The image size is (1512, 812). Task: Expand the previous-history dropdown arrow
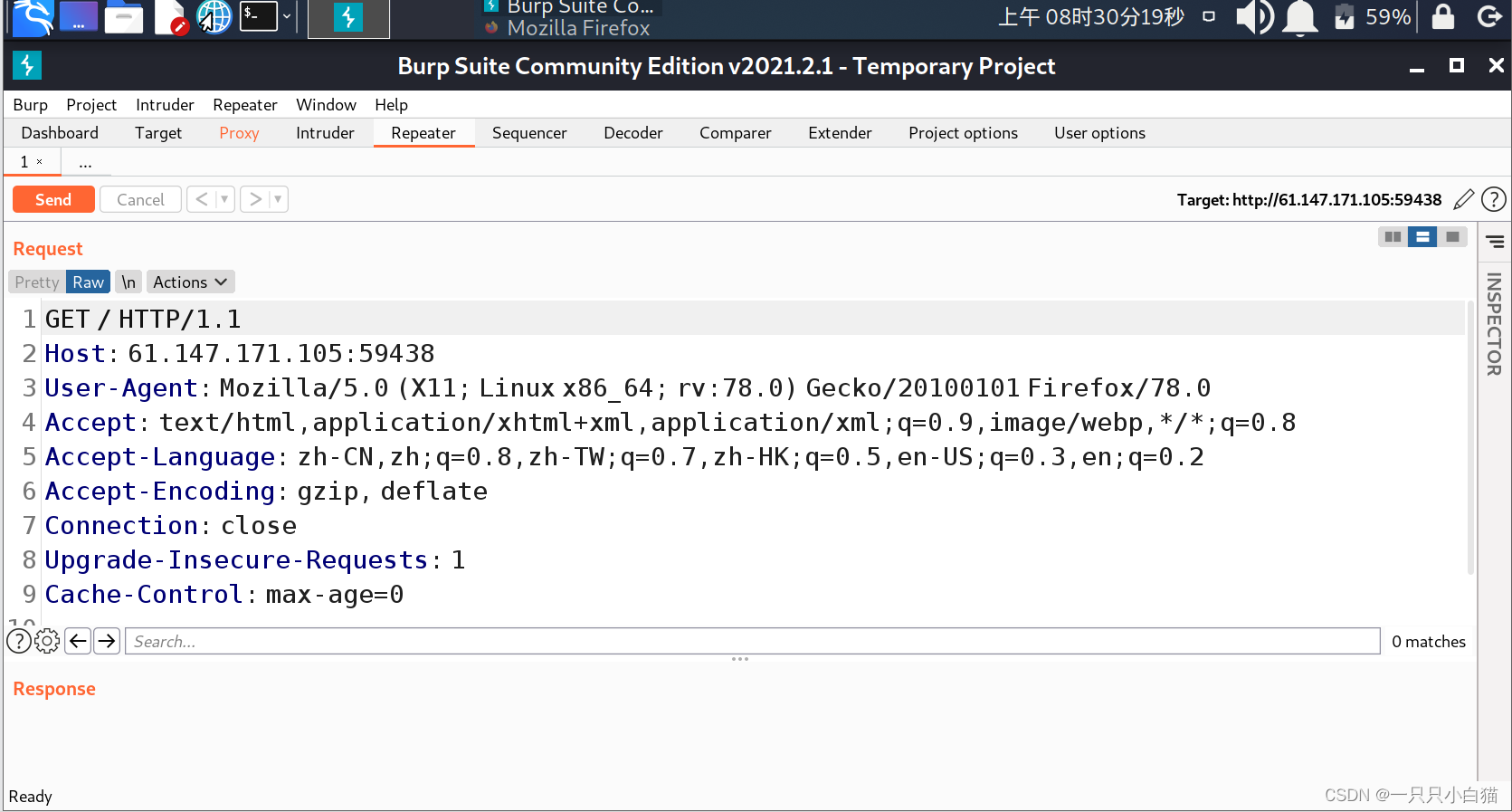click(x=225, y=199)
